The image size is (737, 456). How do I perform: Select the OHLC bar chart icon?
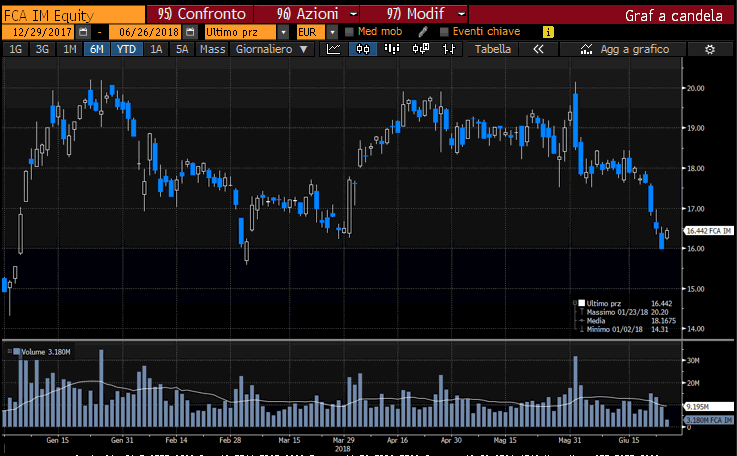click(449, 49)
